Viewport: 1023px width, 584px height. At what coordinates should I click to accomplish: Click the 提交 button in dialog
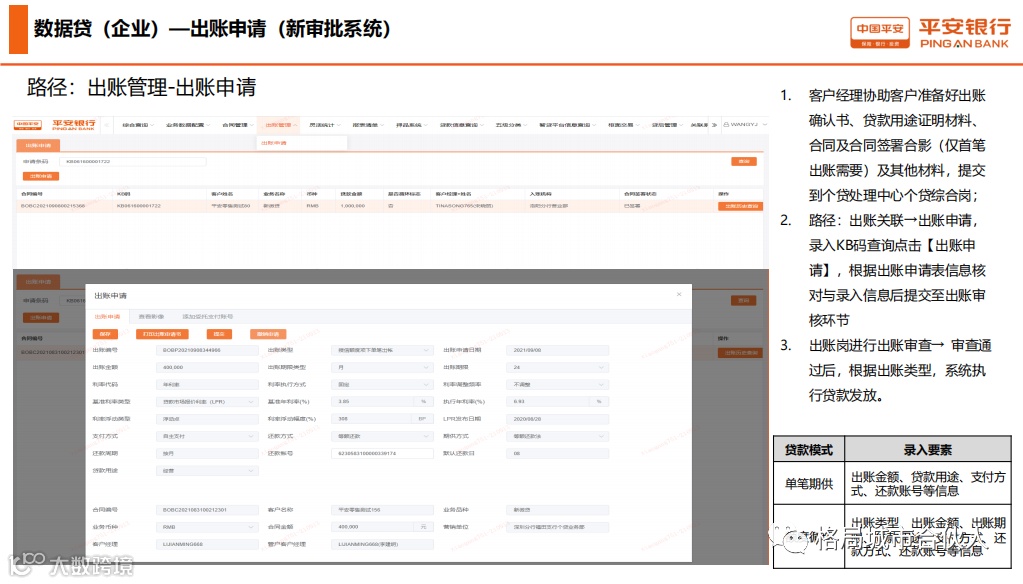pyautogui.click(x=219, y=334)
